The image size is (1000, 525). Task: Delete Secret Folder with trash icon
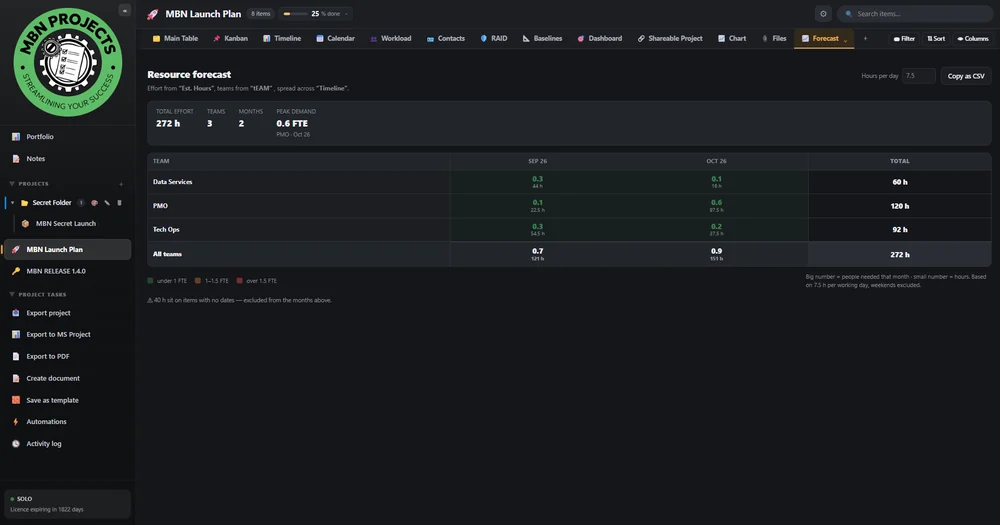tap(119, 203)
